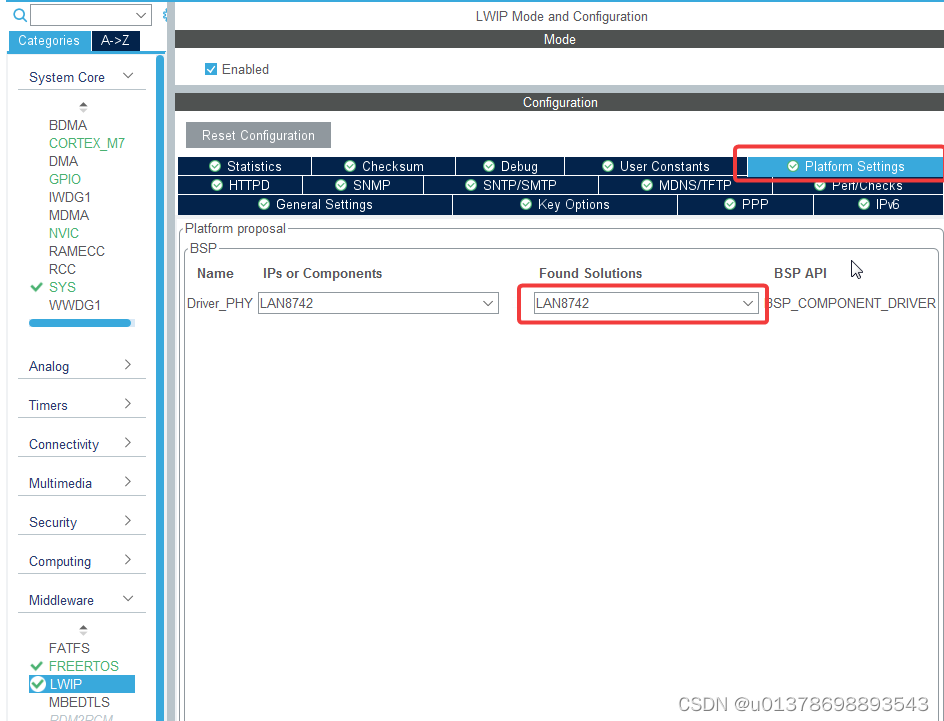Viewport: 944px width, 721px height.
Task: Switch to the A->Z tab
Action: pyautogui.click(x=115, y=40)
